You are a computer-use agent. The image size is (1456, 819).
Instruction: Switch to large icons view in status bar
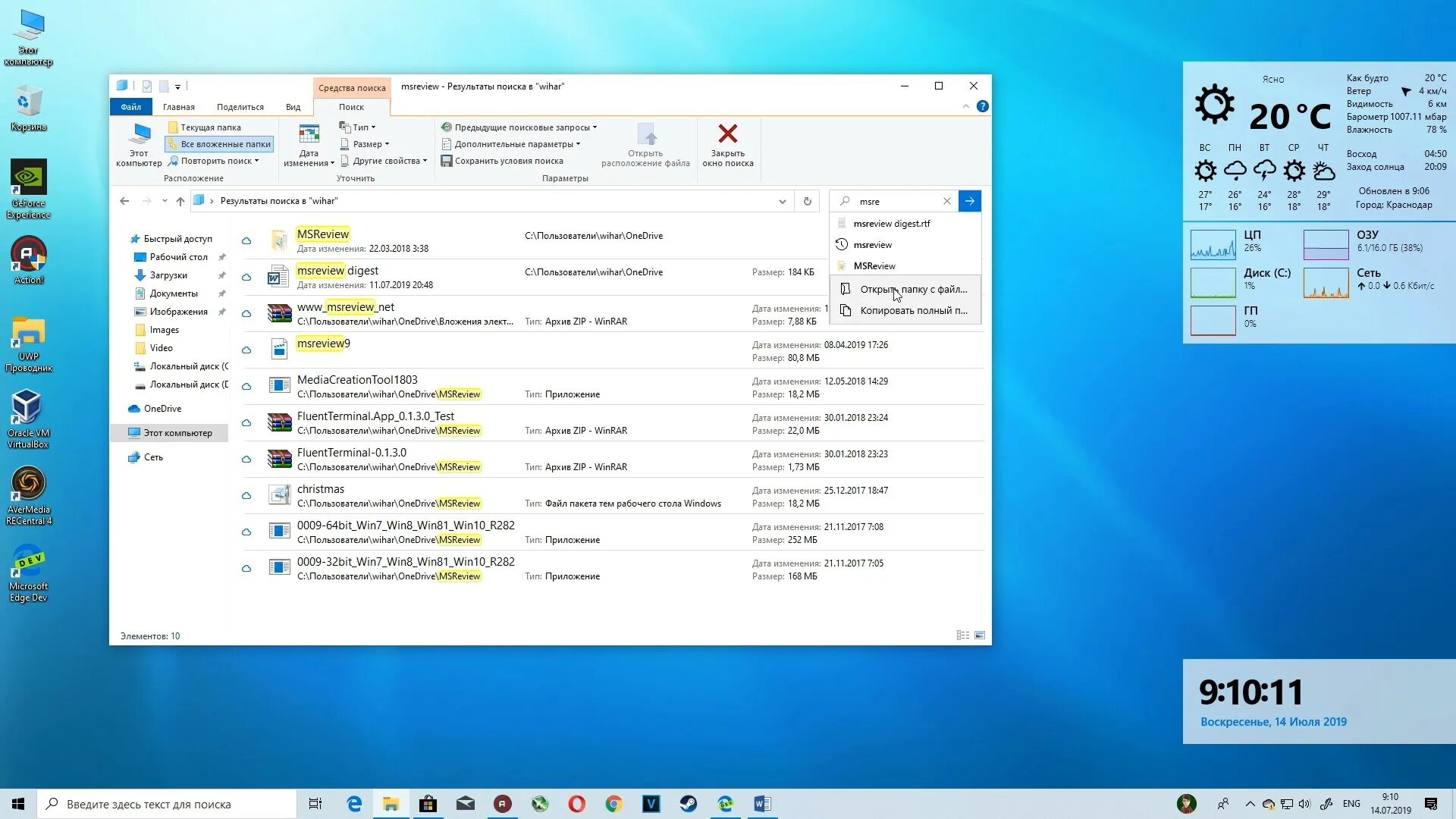980,635
